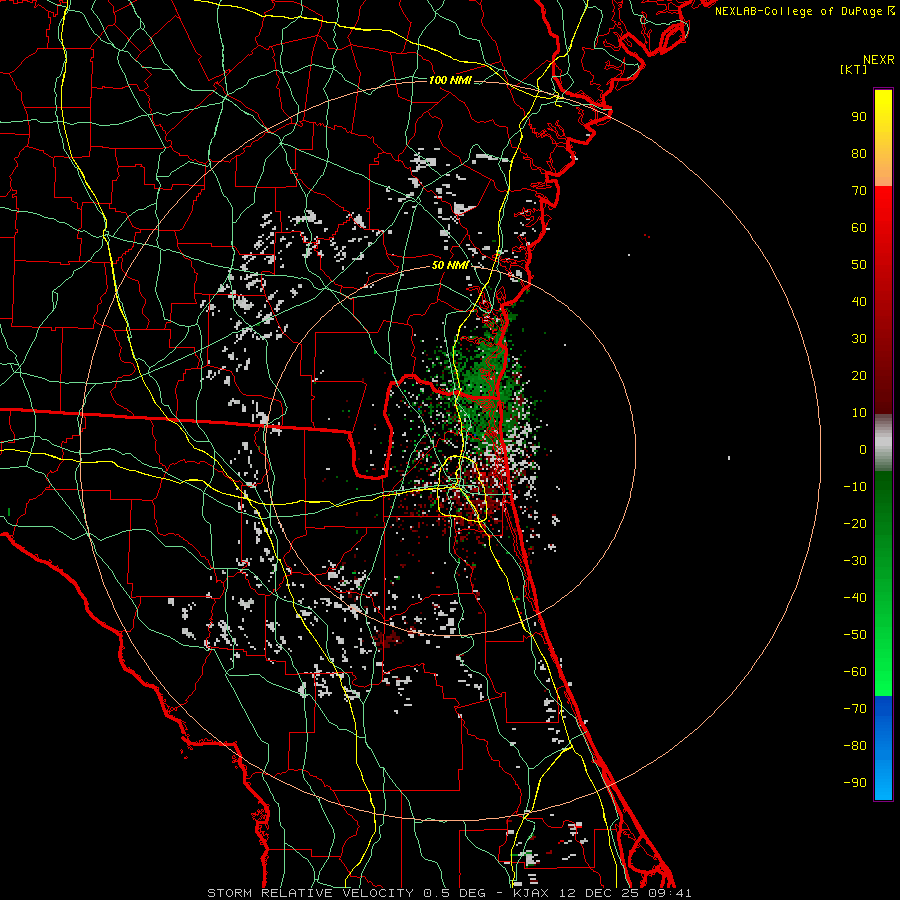Click the 0 value on the velocity scale

click(x=863, y=450)
